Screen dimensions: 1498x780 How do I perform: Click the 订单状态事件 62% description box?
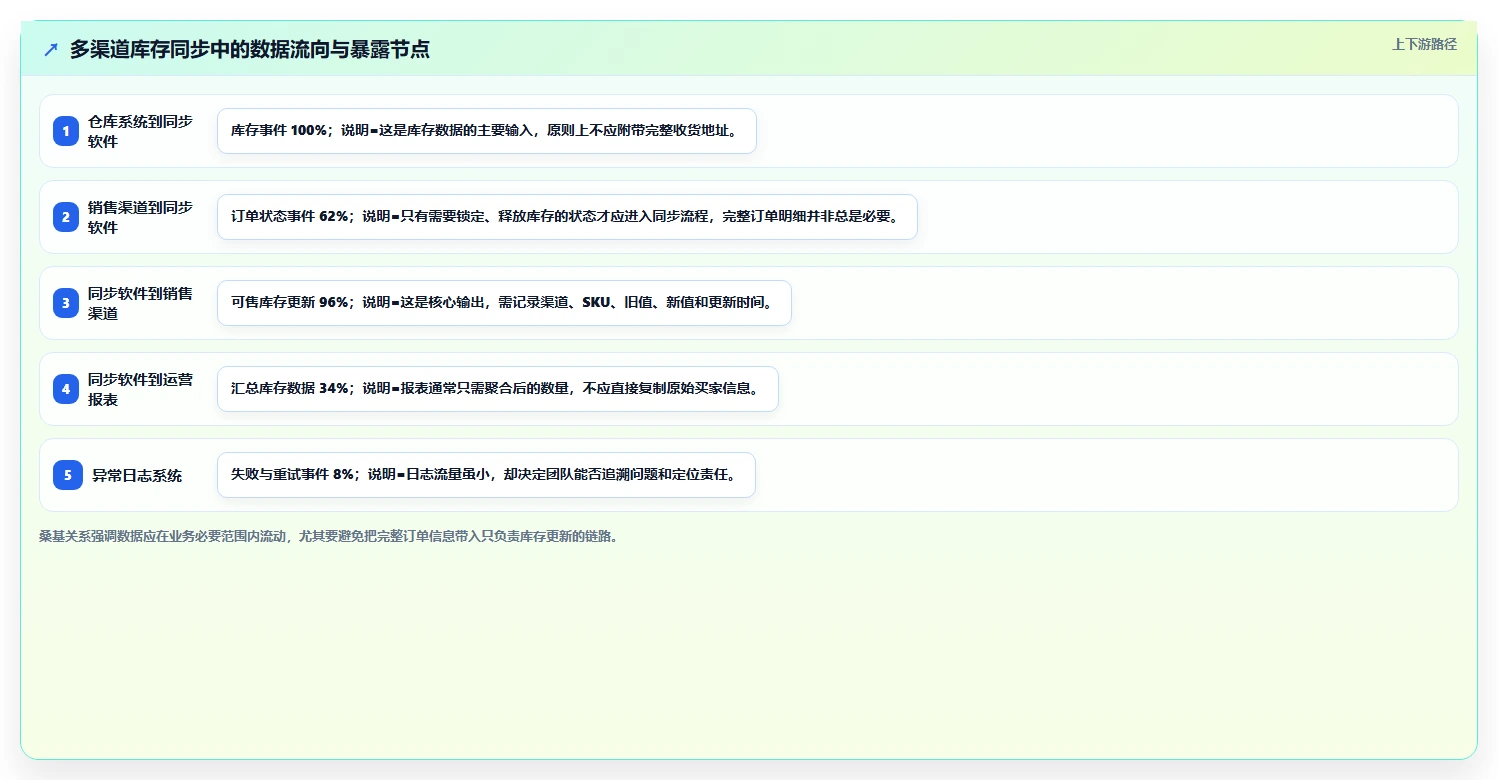(567, 217)
